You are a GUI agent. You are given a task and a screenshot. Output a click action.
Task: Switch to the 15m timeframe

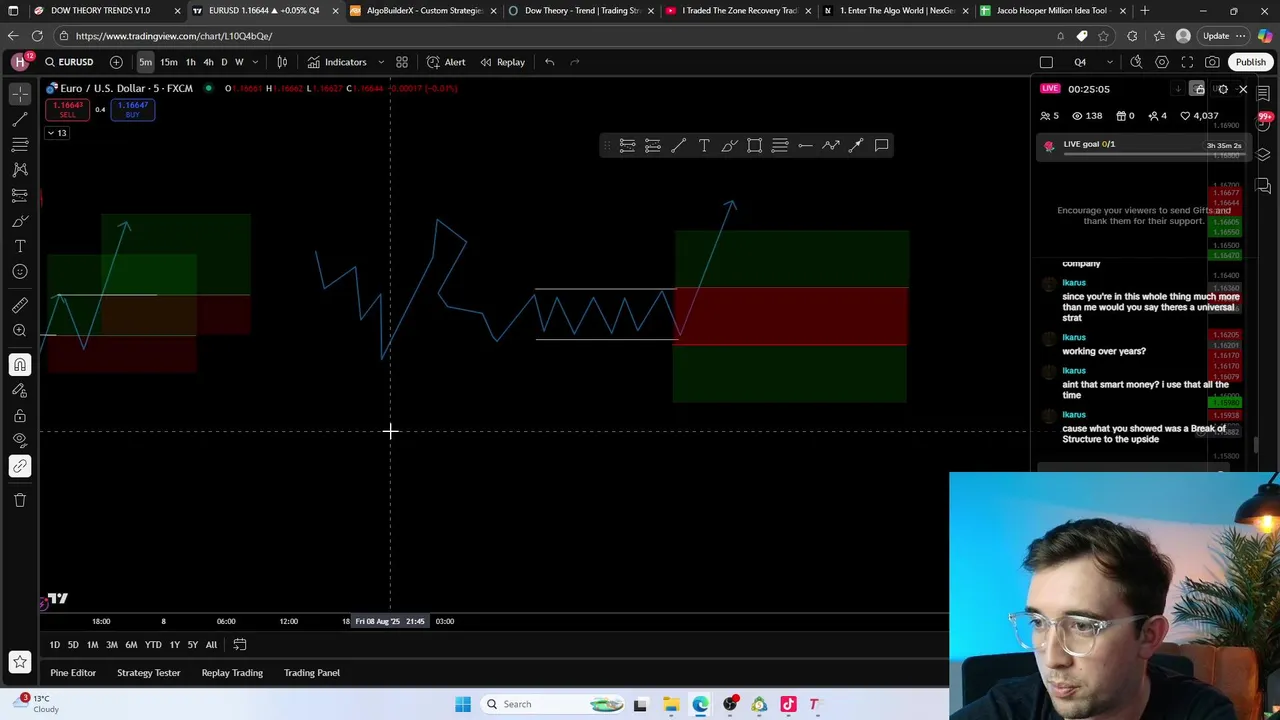pyautogui.click(x=169, y=62)
